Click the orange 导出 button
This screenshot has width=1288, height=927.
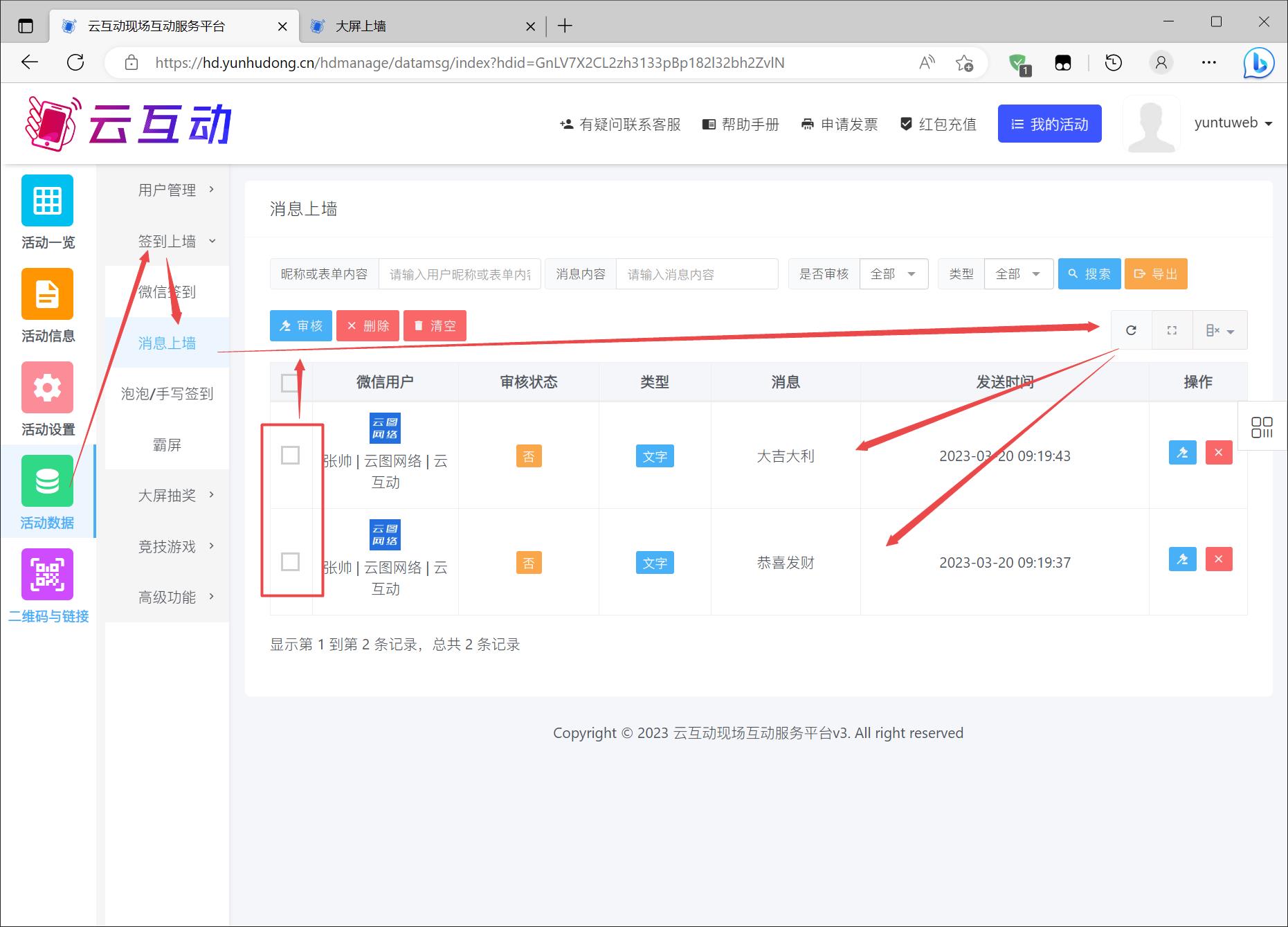coord(1156,274)
